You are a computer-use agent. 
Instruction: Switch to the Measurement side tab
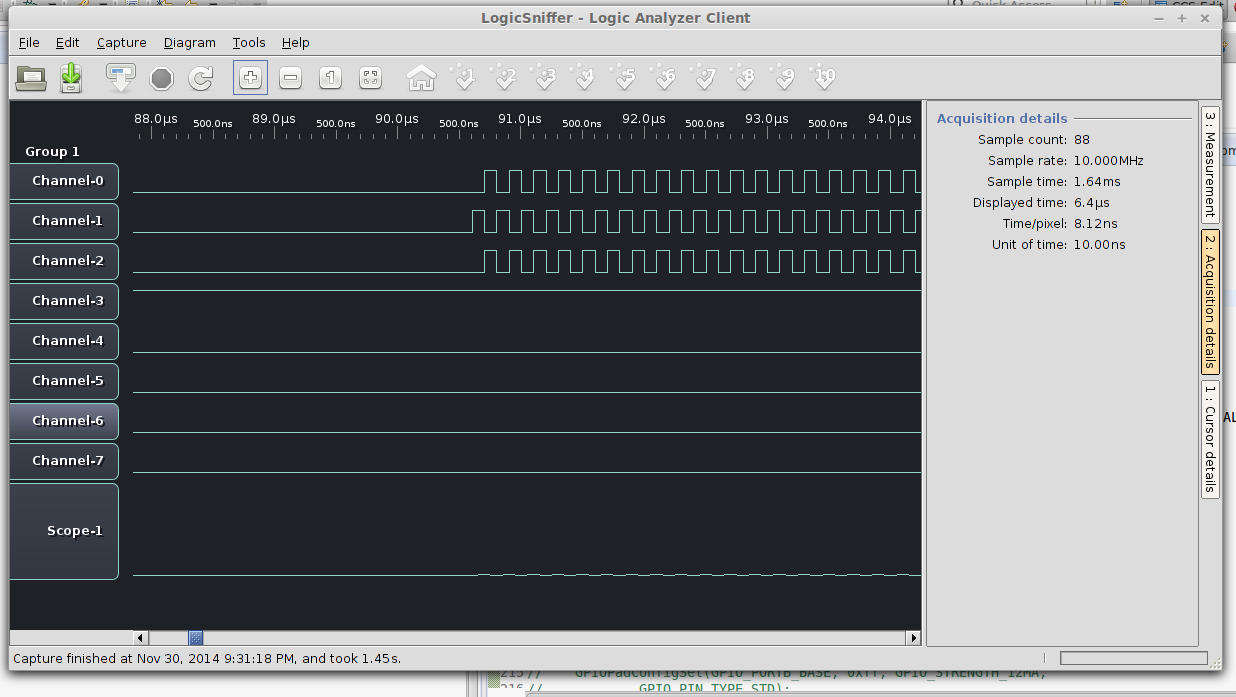click(x=1209, y=165)
